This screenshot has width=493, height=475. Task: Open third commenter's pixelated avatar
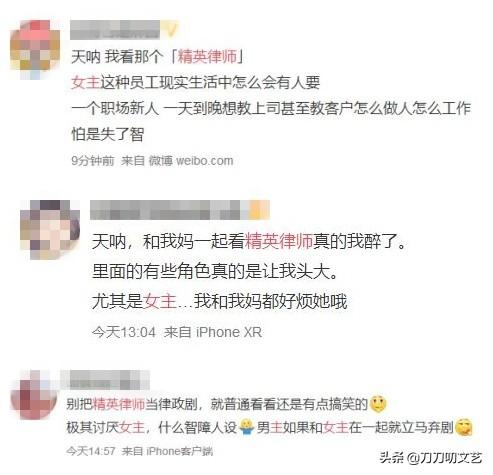[33, 394]
